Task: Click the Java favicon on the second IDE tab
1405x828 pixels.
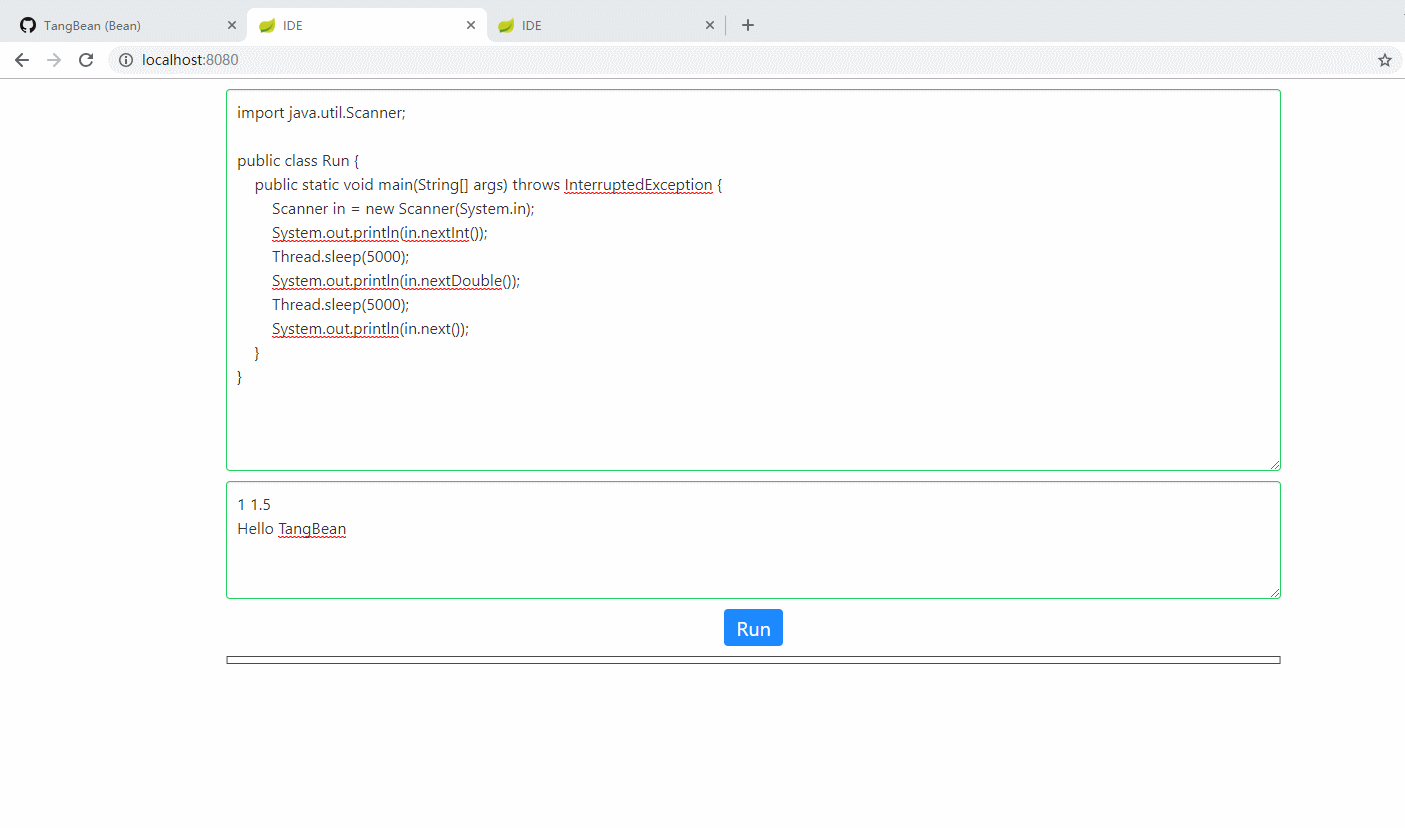Action: point(506,24)
